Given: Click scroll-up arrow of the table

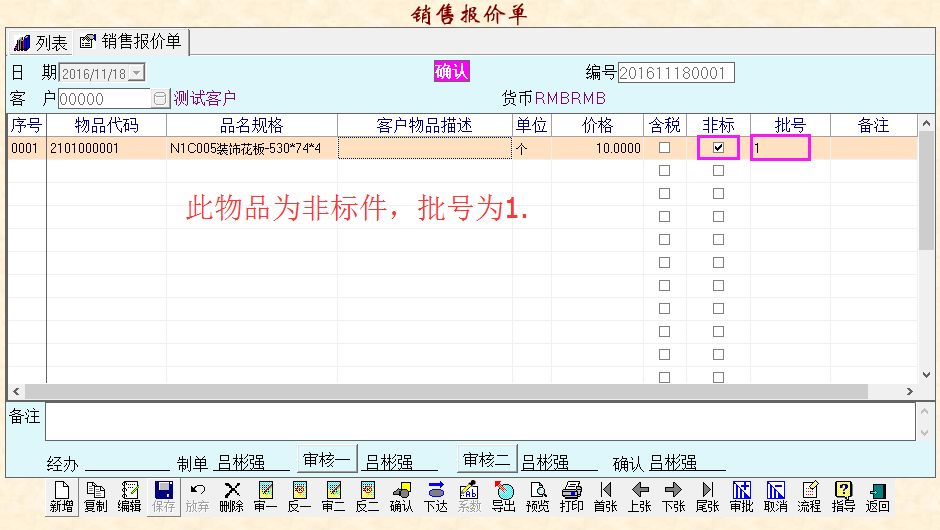Looking at the screenshot, I should coord(926,124).
